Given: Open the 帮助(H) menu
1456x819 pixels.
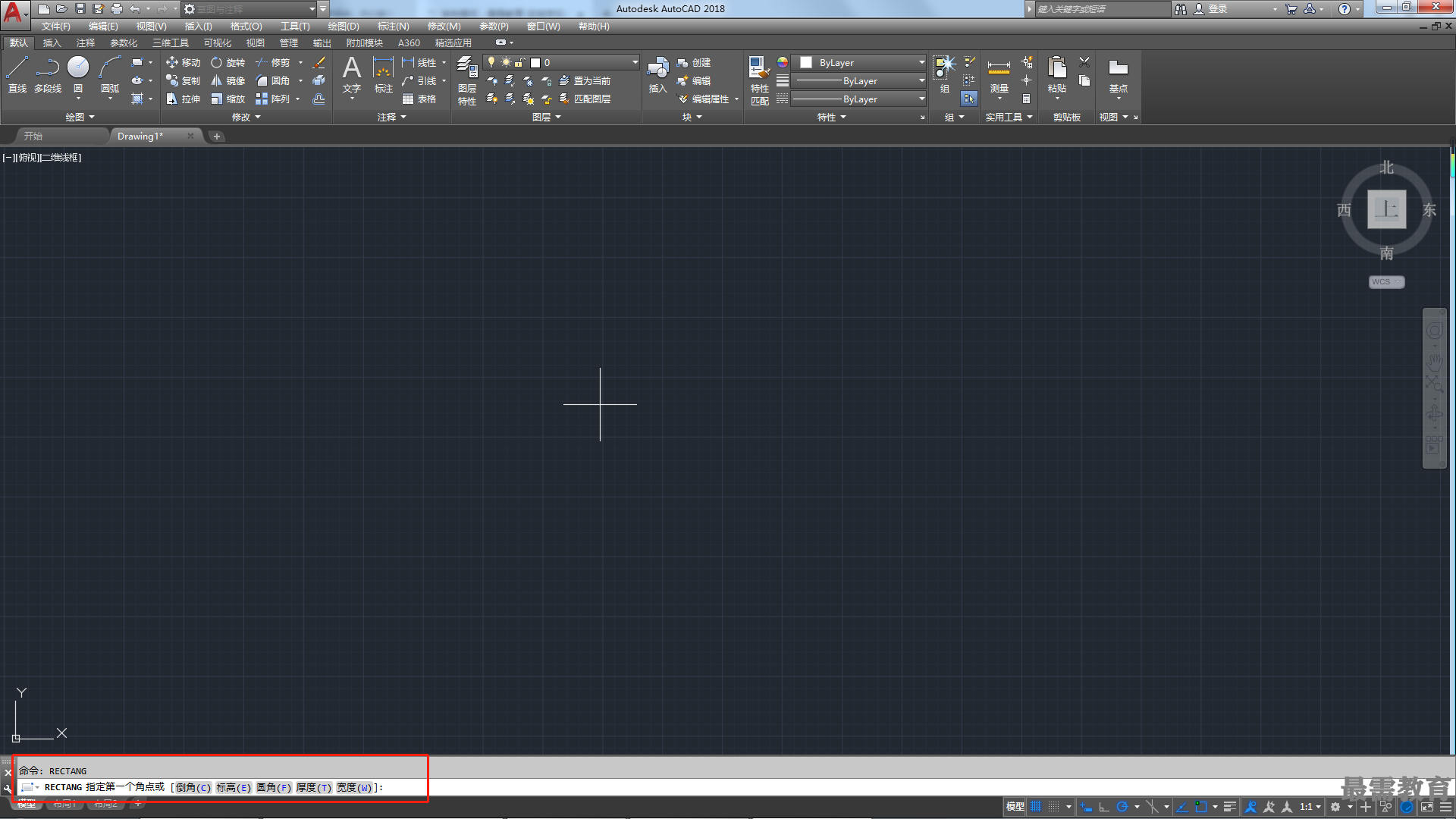Looking at the screenshot, I should [594, 27].
